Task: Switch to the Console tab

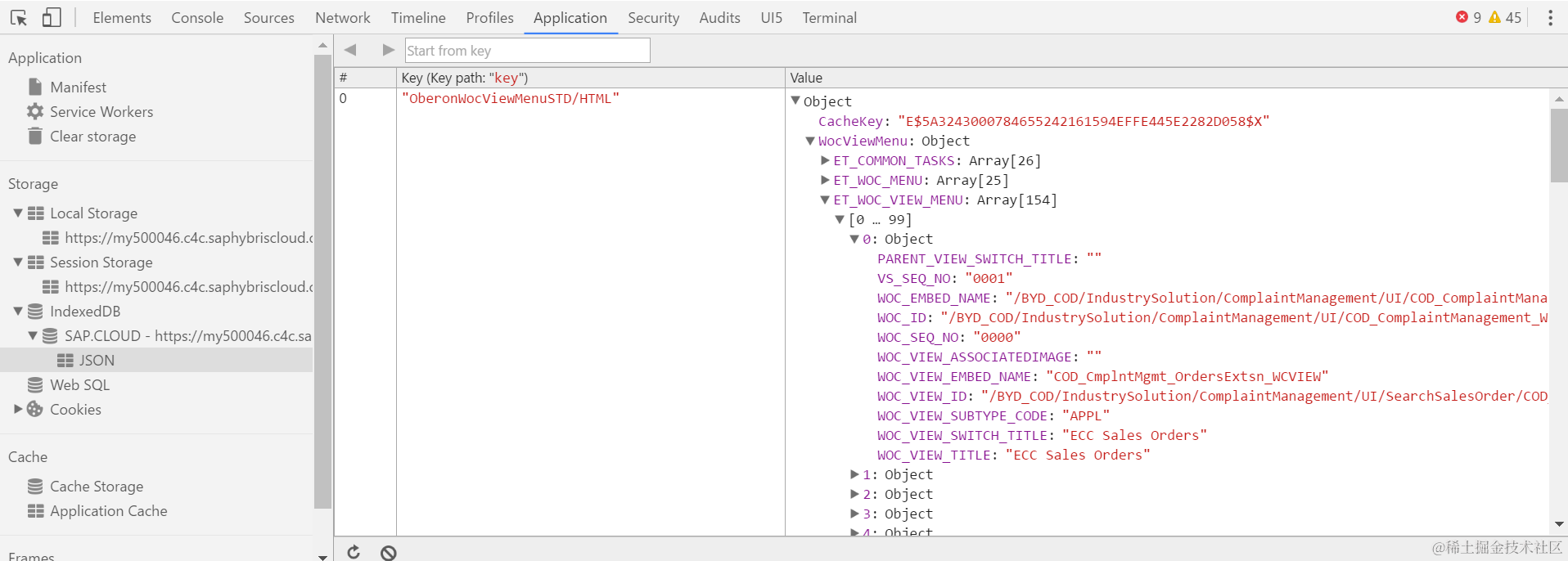Action: click(x=197, y=17)
